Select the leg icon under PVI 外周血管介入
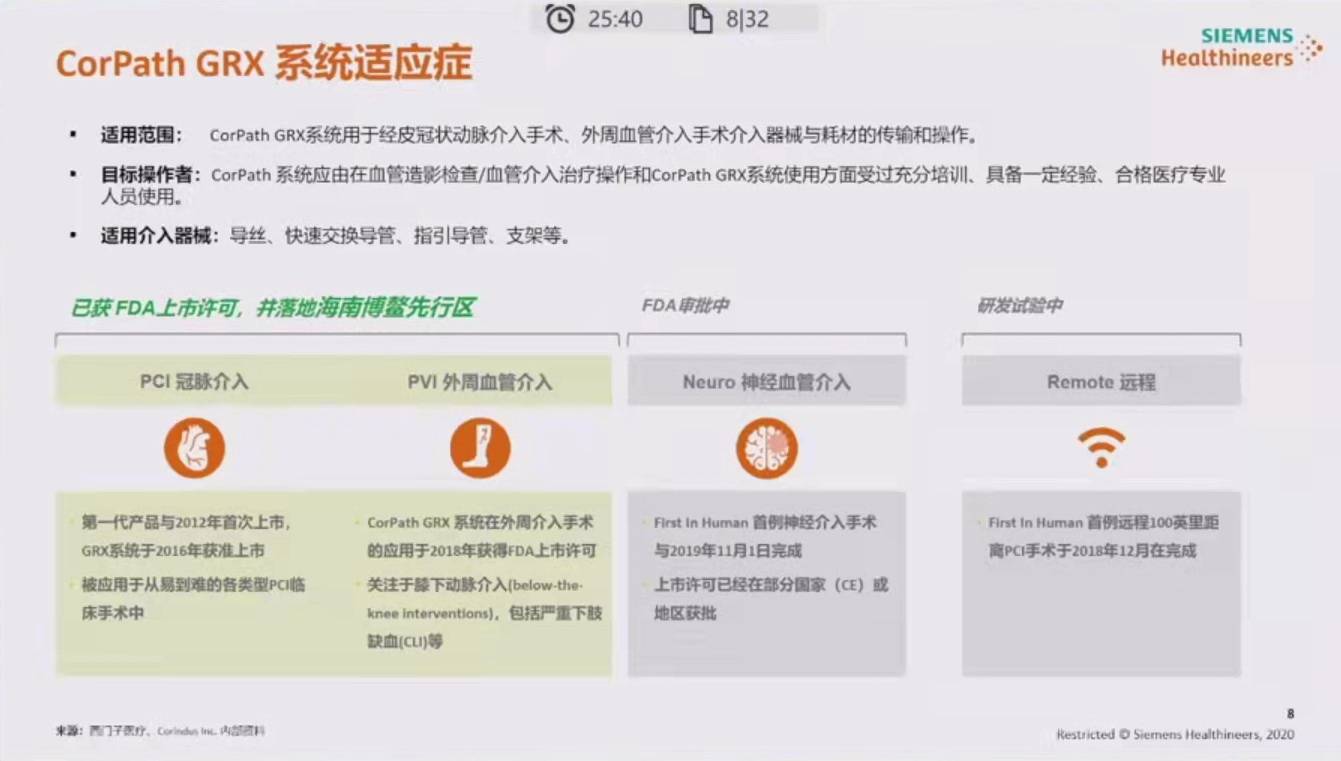 [x=481, y=448]
